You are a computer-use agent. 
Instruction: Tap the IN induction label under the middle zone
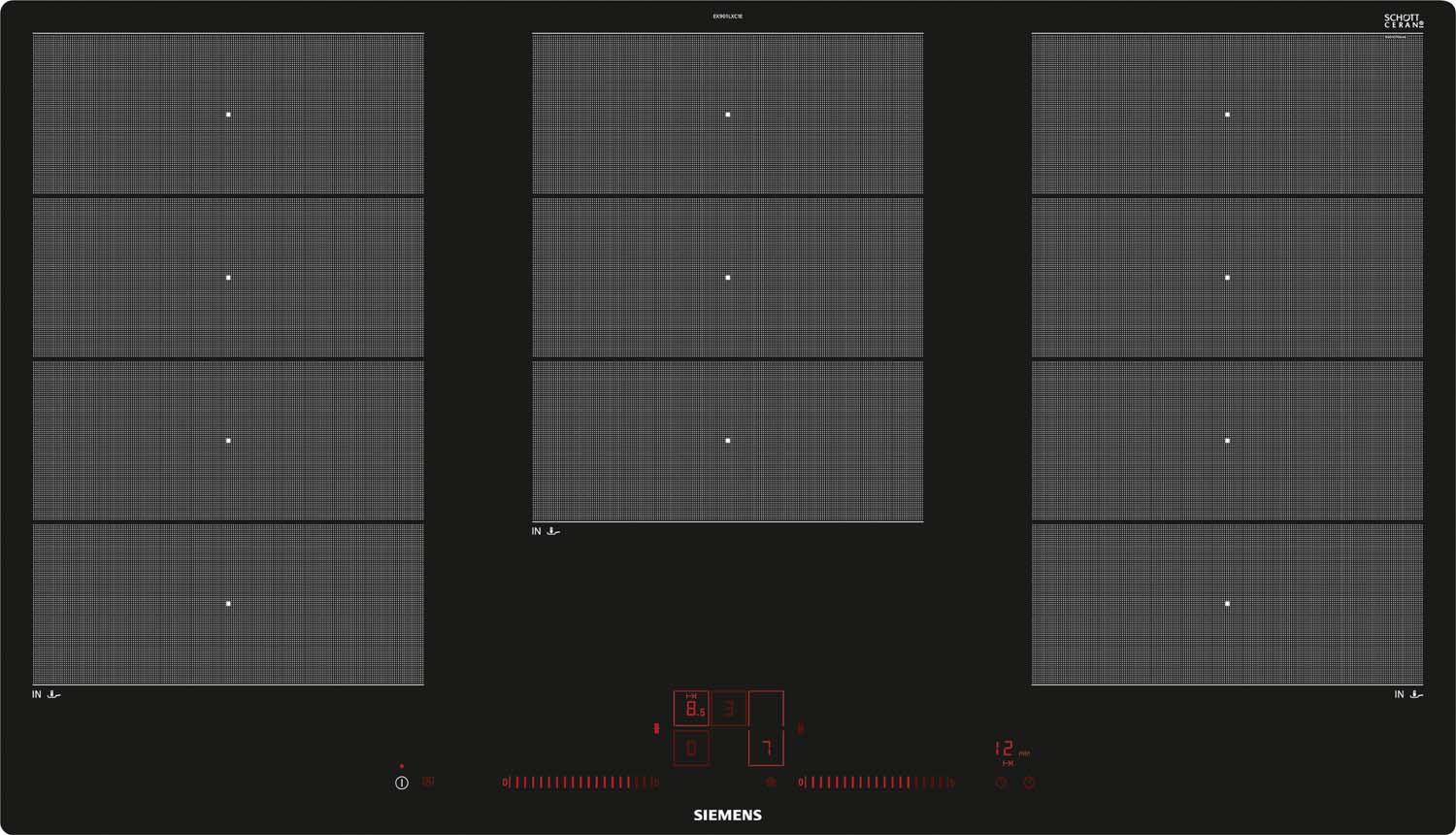[x=536, y=531]
